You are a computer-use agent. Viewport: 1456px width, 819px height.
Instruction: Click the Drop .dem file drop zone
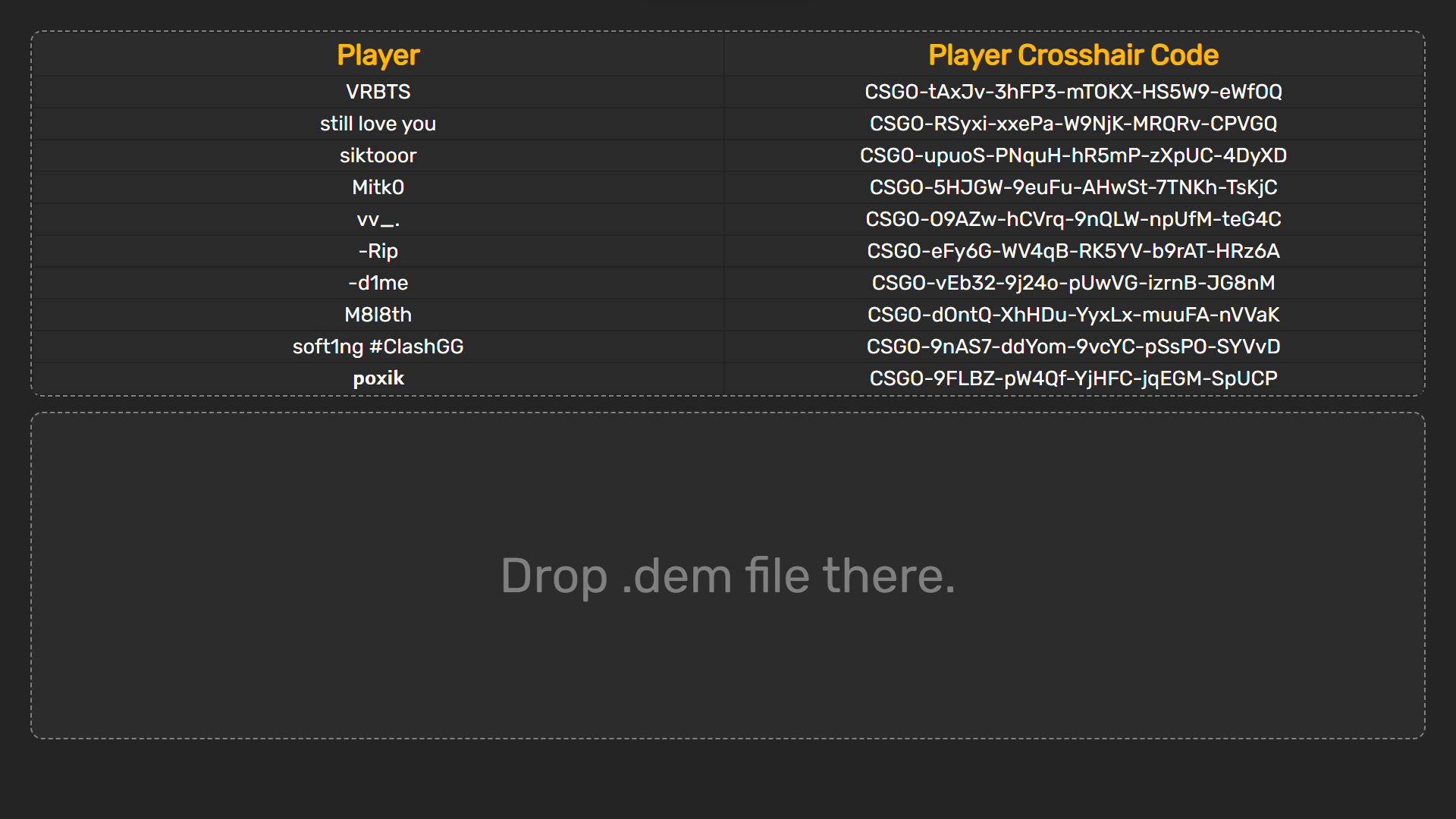tap(728, 576)
